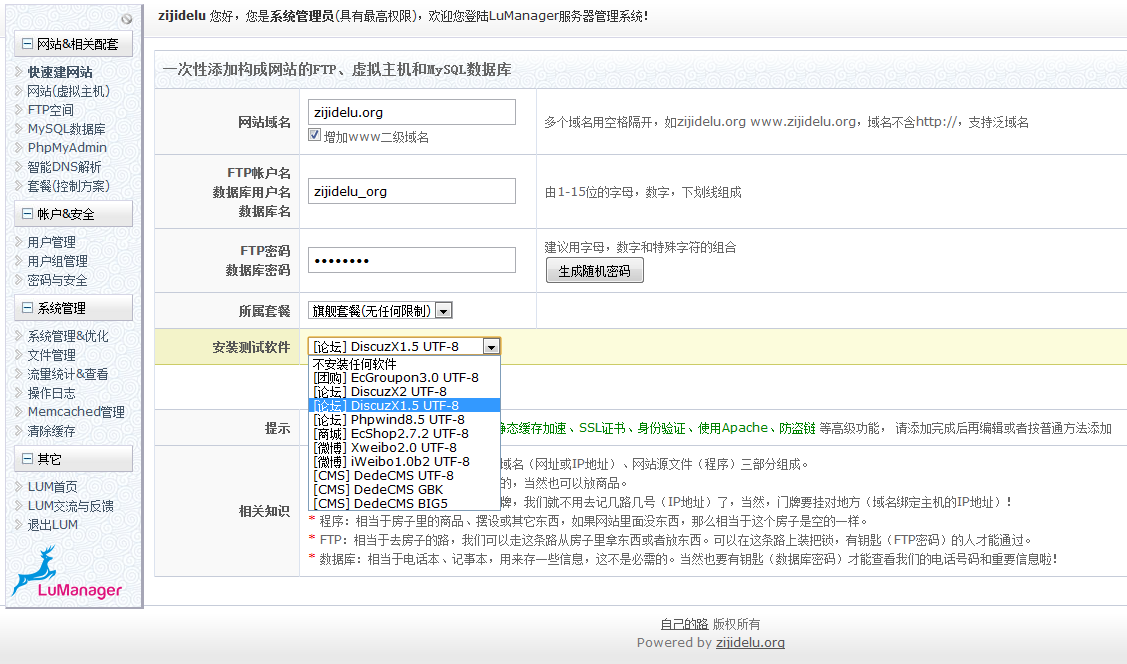Collapse the 网站&相关配套 section
1127x664 pixels.
click(x=28, y=45)
